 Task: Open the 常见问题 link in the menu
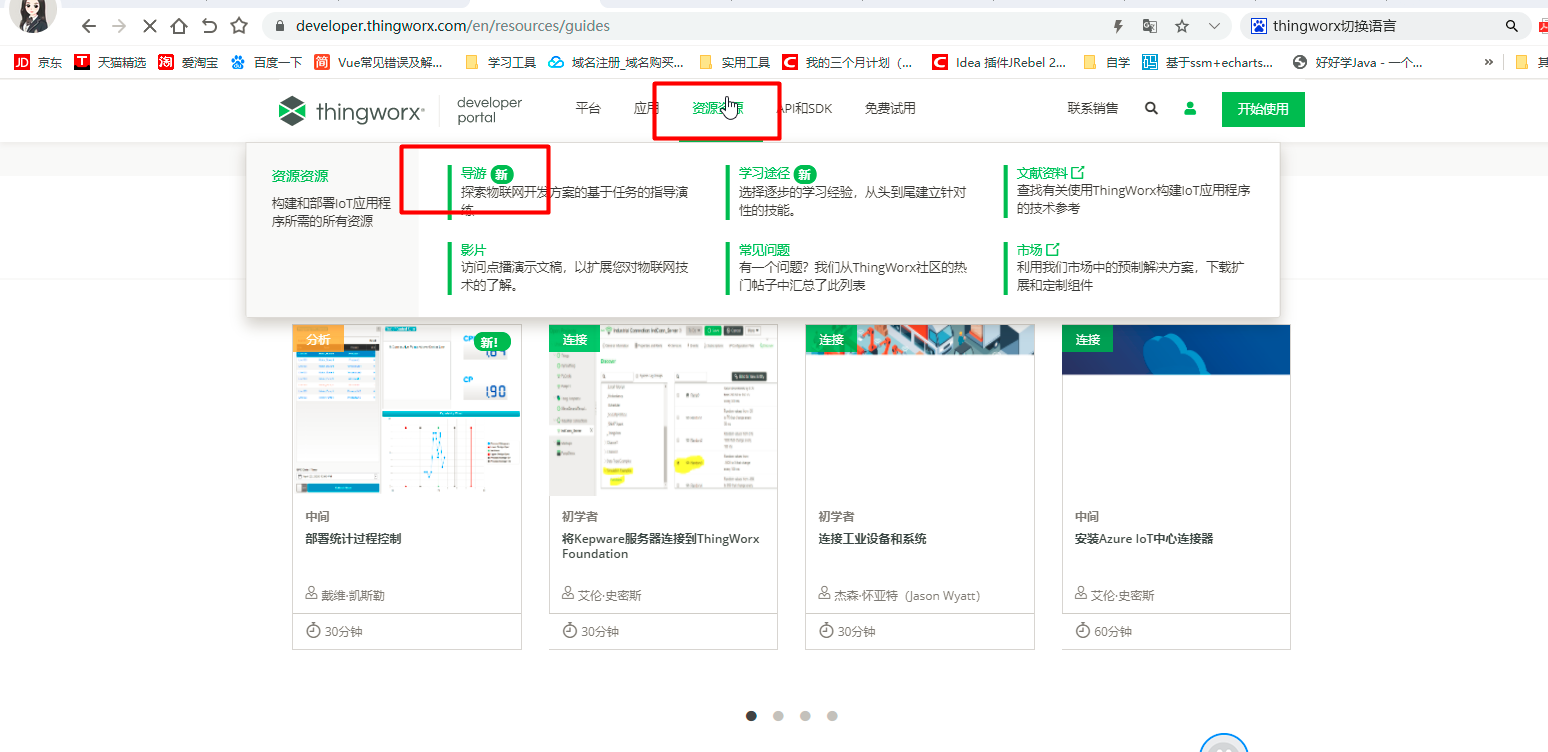click(763, 249)
